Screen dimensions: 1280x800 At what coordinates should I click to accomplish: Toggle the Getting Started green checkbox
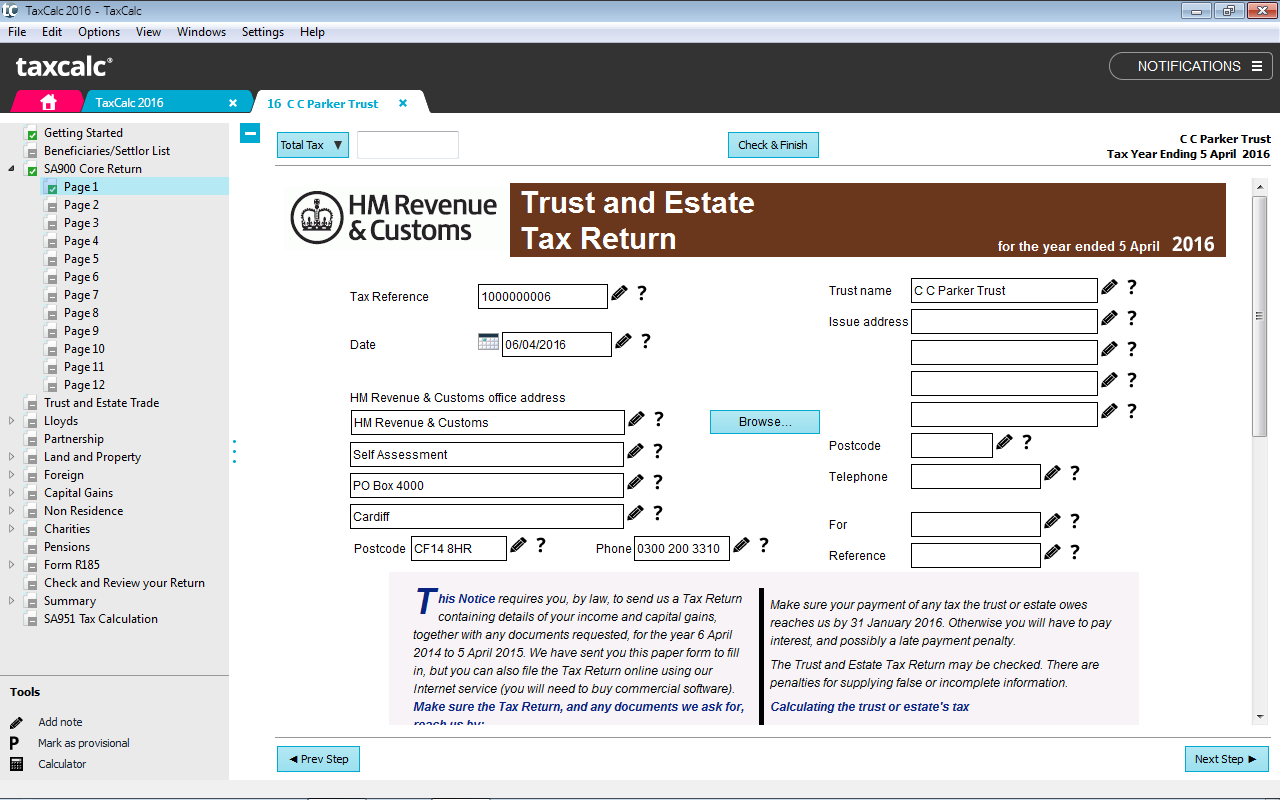click(x=32, y=134)
